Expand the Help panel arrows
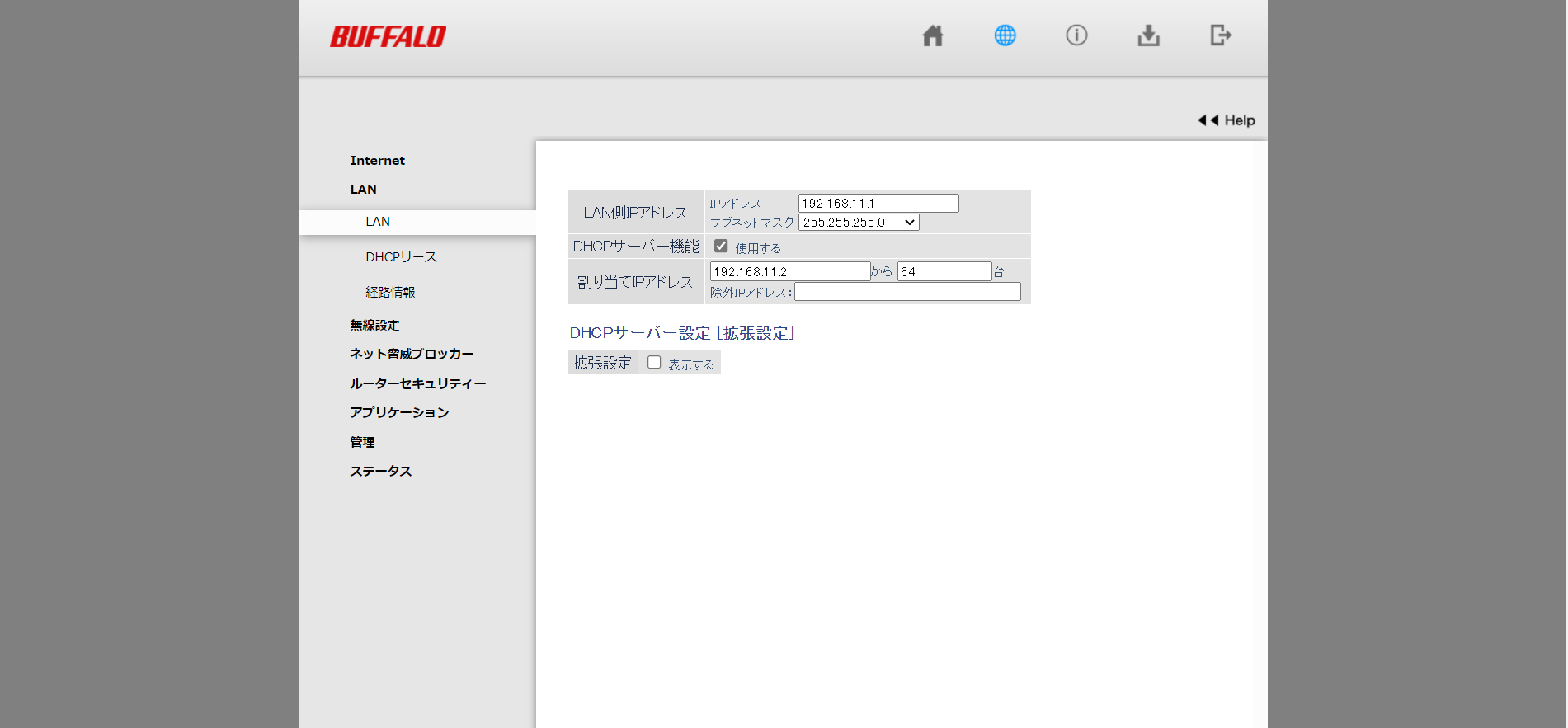 click(x=1226, y=120)
